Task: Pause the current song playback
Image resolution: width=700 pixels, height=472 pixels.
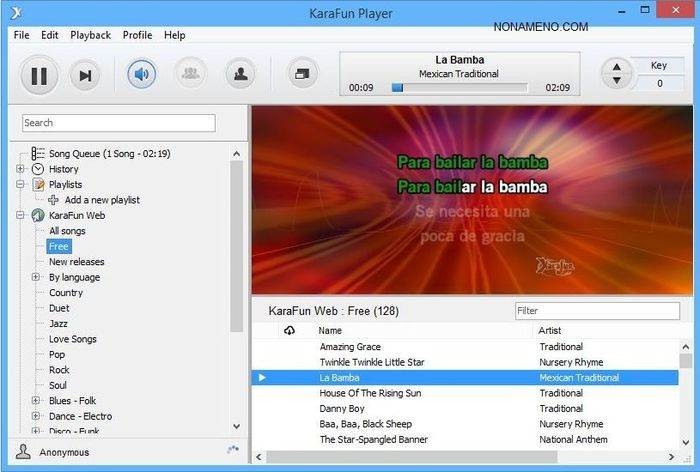Action: [39, 75]
